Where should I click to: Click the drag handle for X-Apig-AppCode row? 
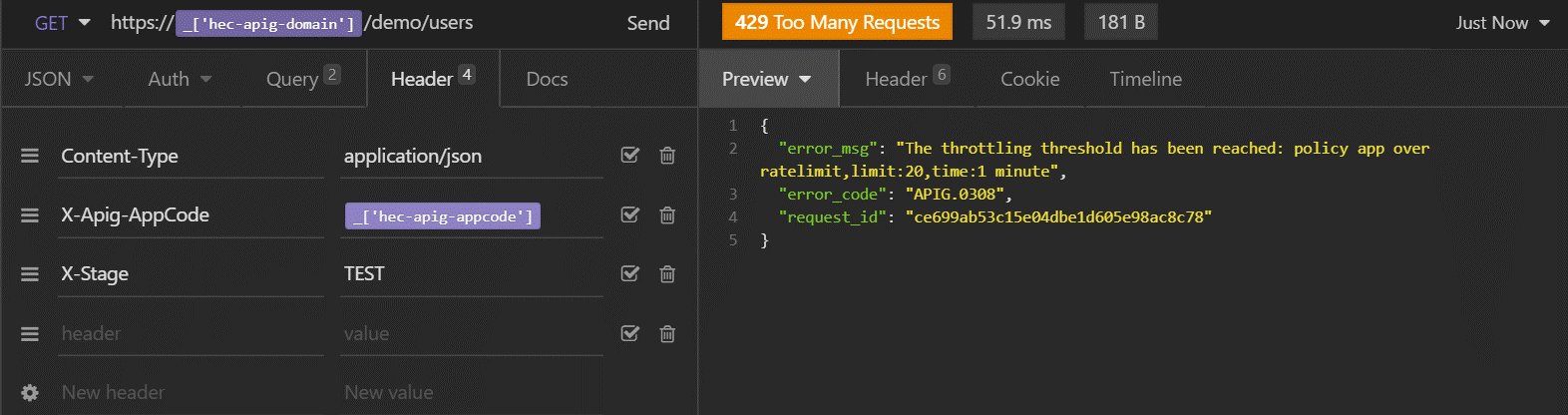click(x=30, y=215)
